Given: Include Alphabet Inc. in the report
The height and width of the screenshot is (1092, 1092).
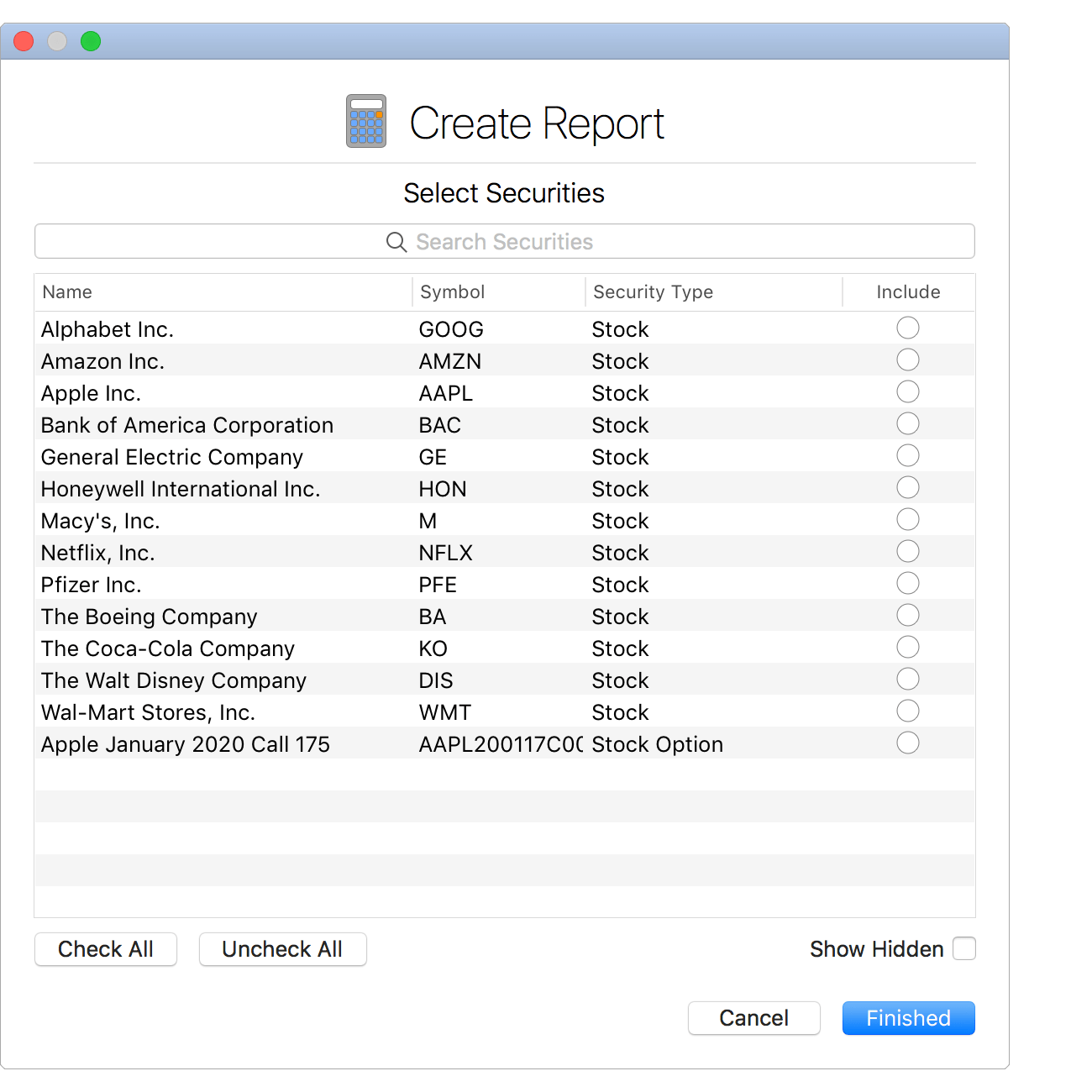Looking at the screenshot, I should pyautogui.click(x=907, y=328).
